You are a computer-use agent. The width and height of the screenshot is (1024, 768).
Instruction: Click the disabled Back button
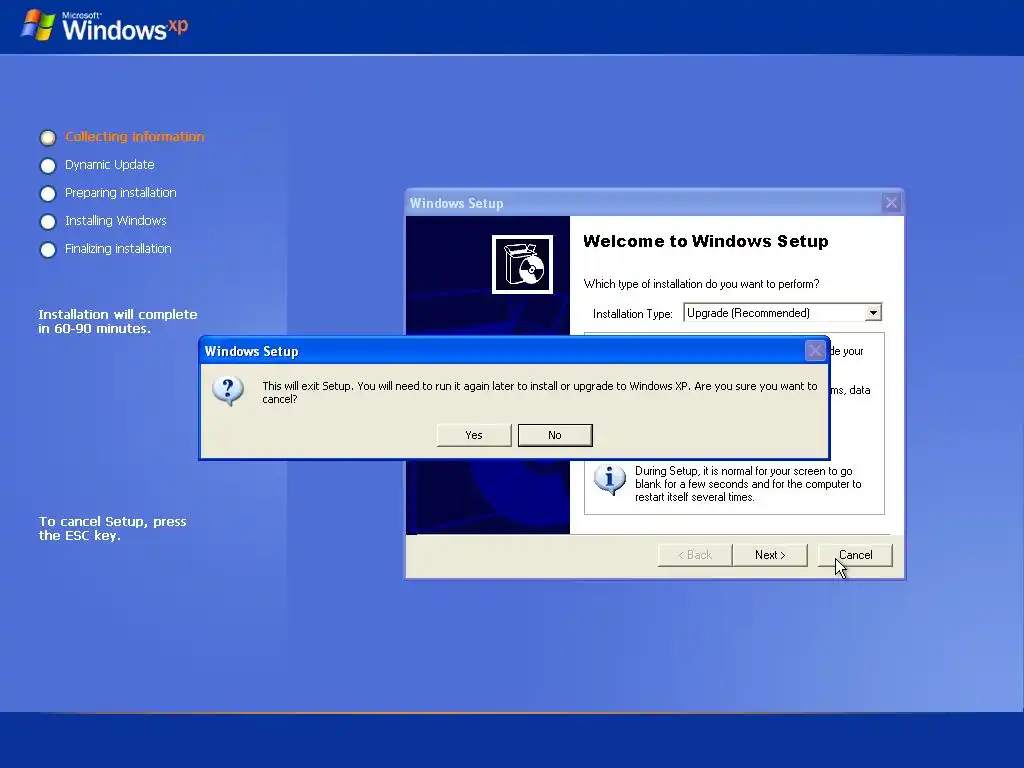695,555
